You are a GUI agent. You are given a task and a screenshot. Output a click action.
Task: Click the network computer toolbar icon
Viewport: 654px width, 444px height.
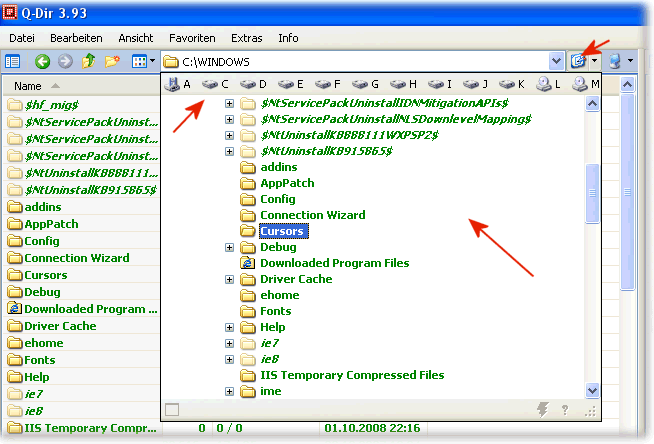(x=615, y=61)
